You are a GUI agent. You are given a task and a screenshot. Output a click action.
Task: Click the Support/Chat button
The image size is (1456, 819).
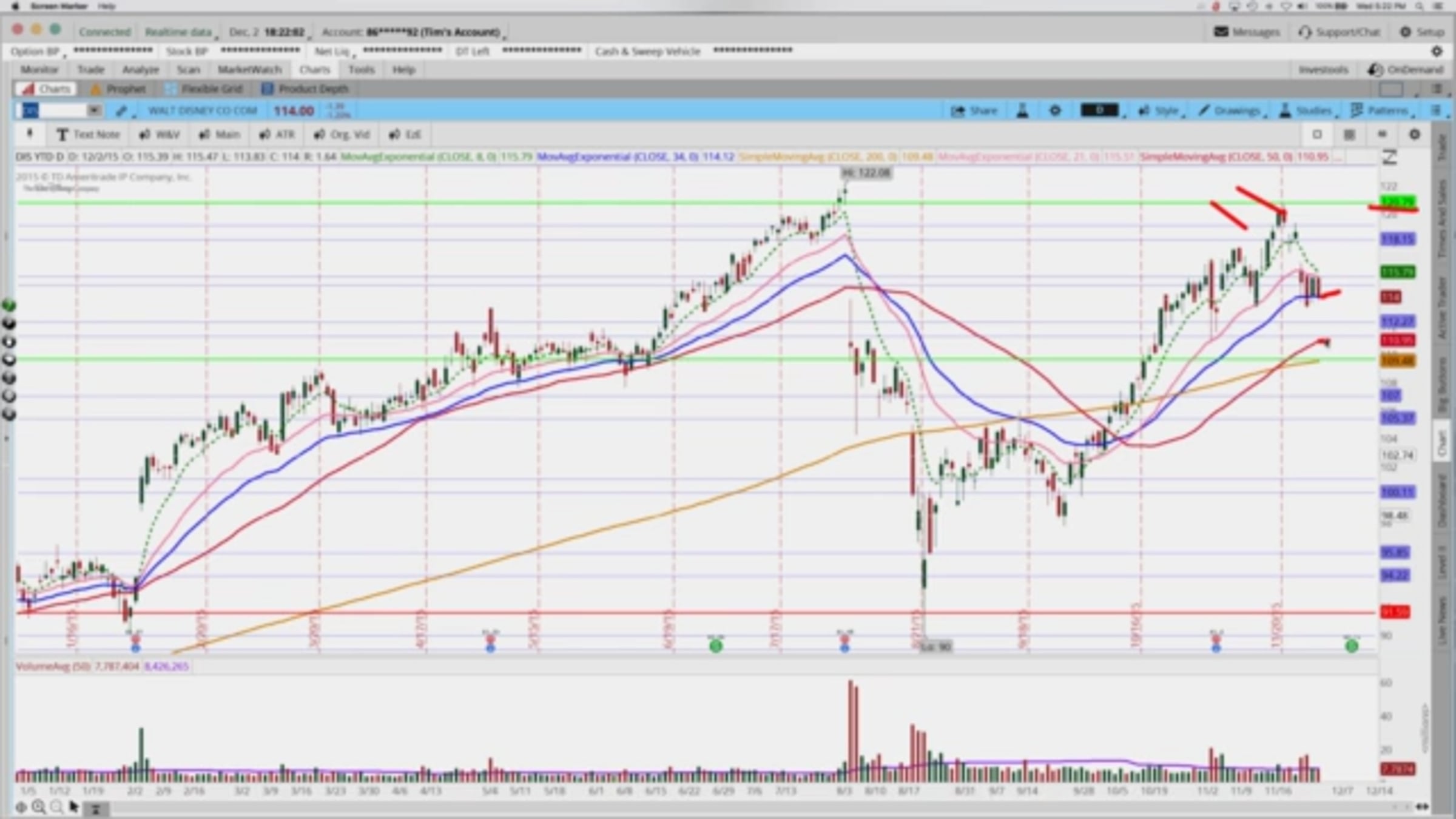1339,32
